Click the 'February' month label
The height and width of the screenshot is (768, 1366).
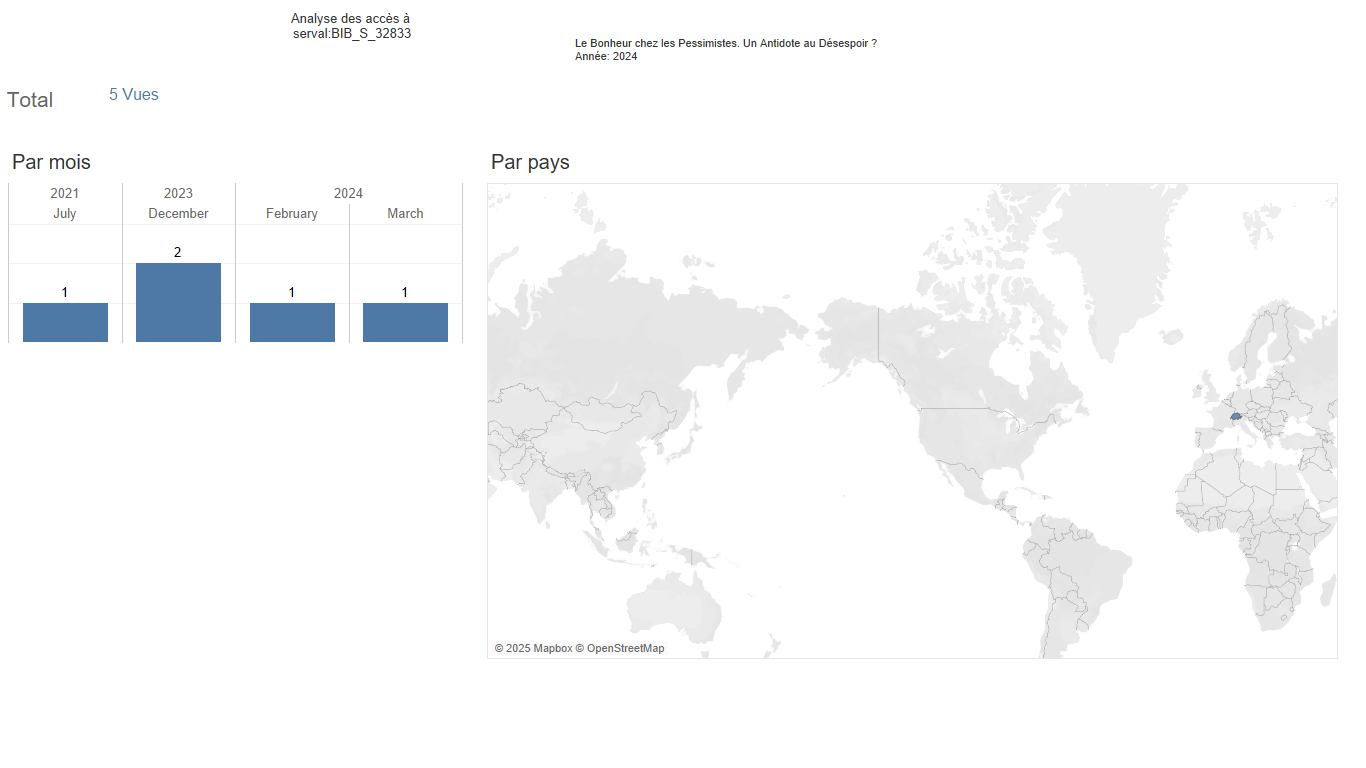click(x=292, y=213)
